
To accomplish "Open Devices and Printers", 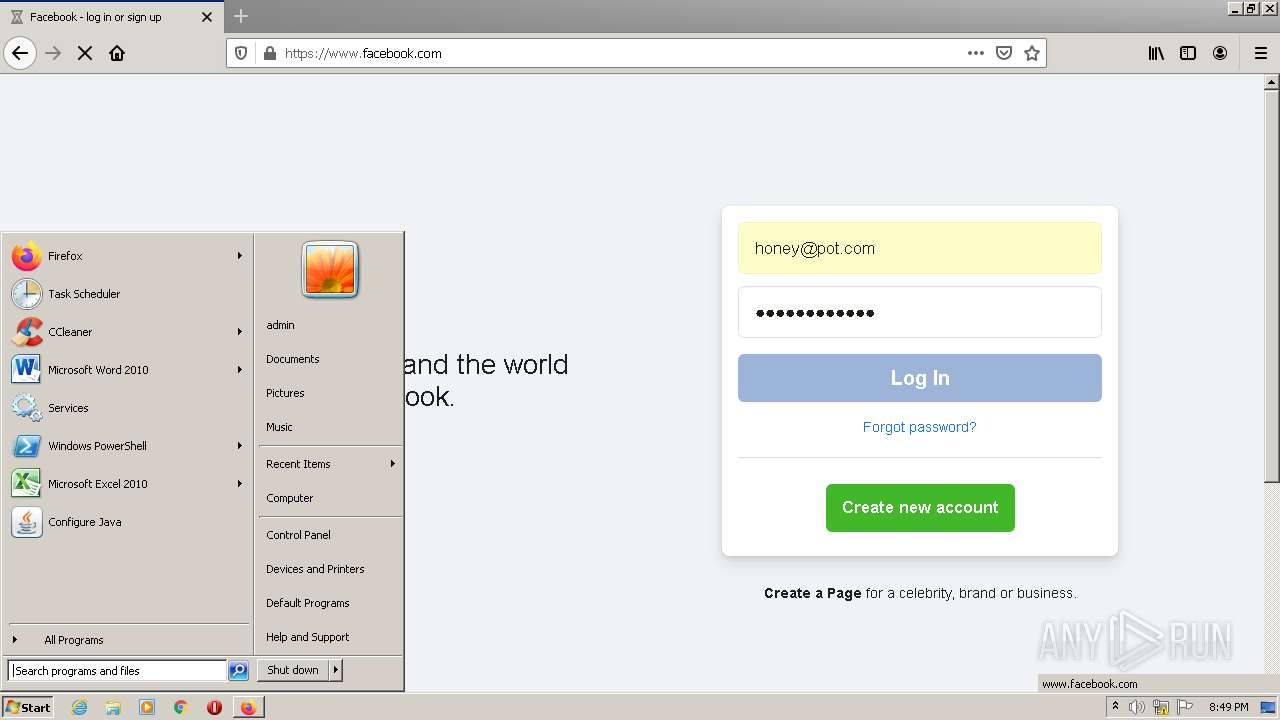I will (330, 569).
